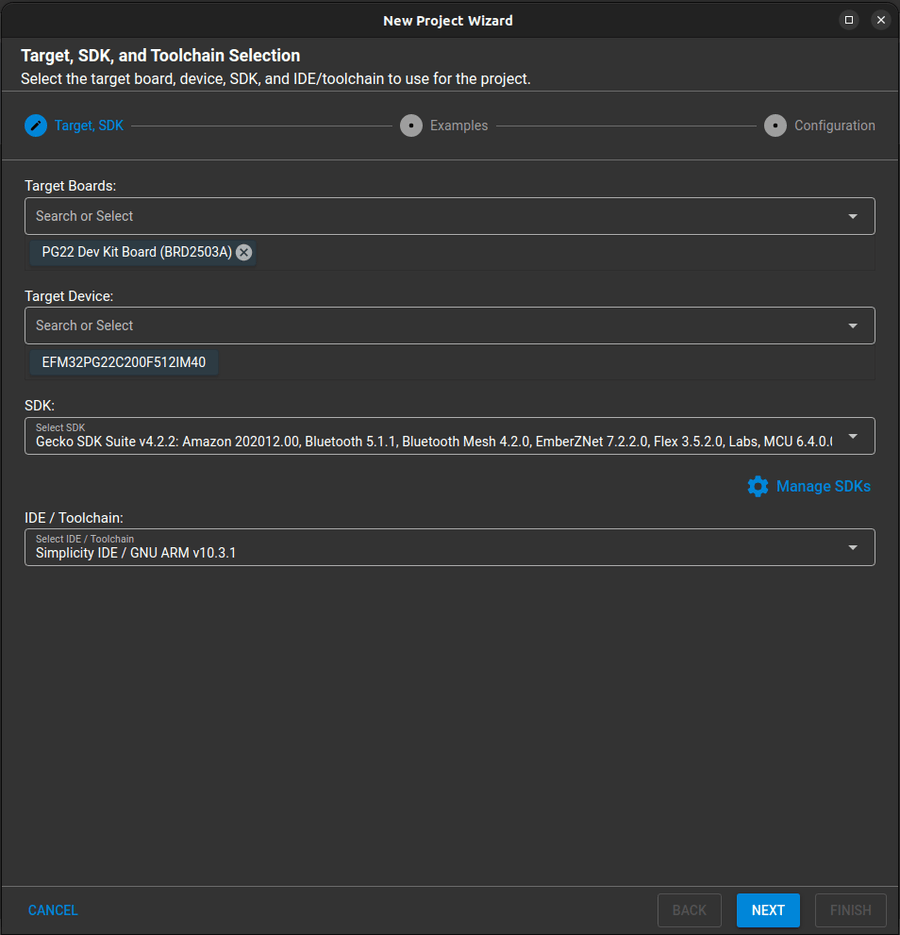Jump to the Configuration step
The width and height of the screenshot is (900, 935).
pos(834,125)
